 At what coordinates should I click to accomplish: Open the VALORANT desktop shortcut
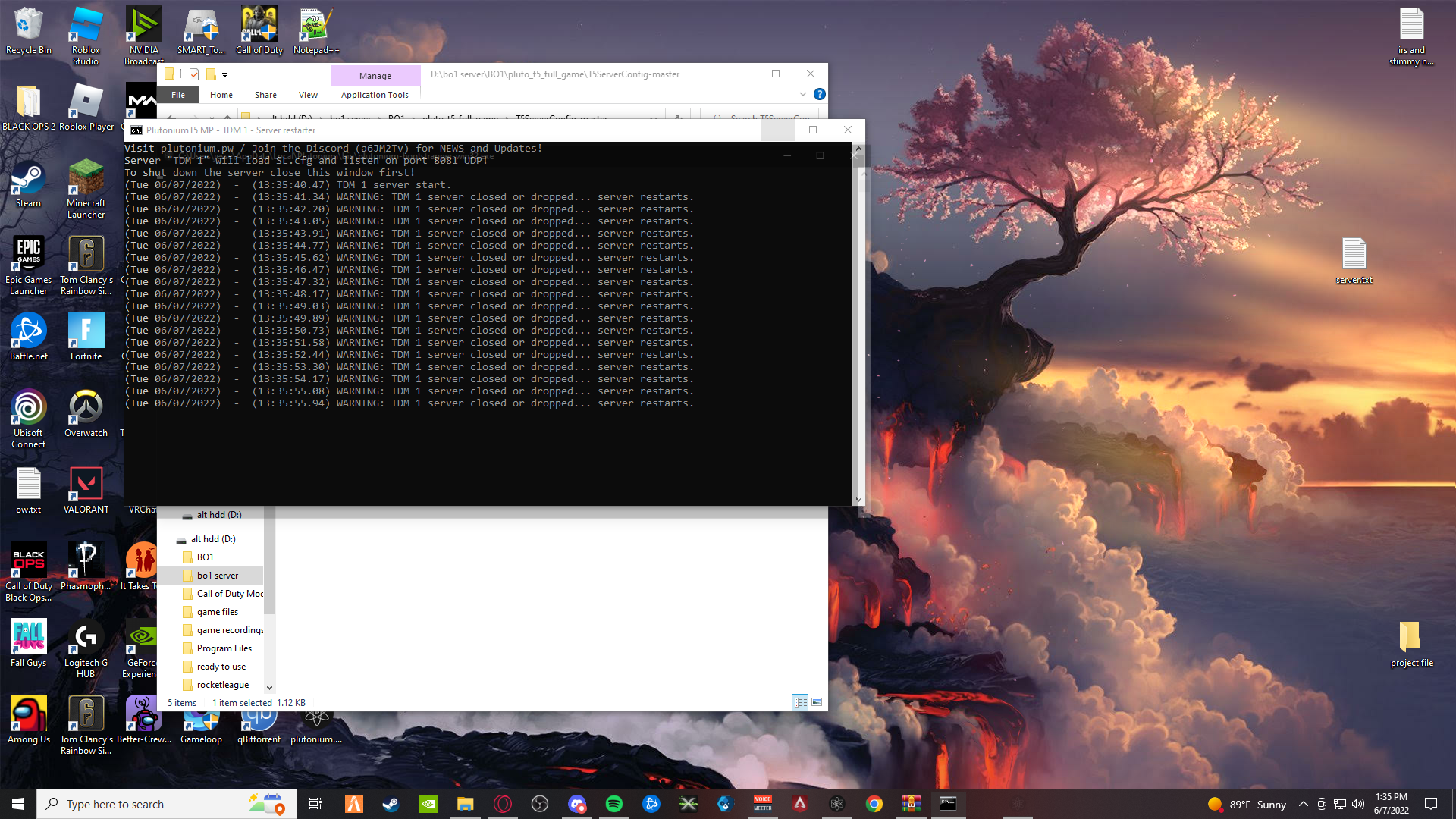tap(86, 491)
